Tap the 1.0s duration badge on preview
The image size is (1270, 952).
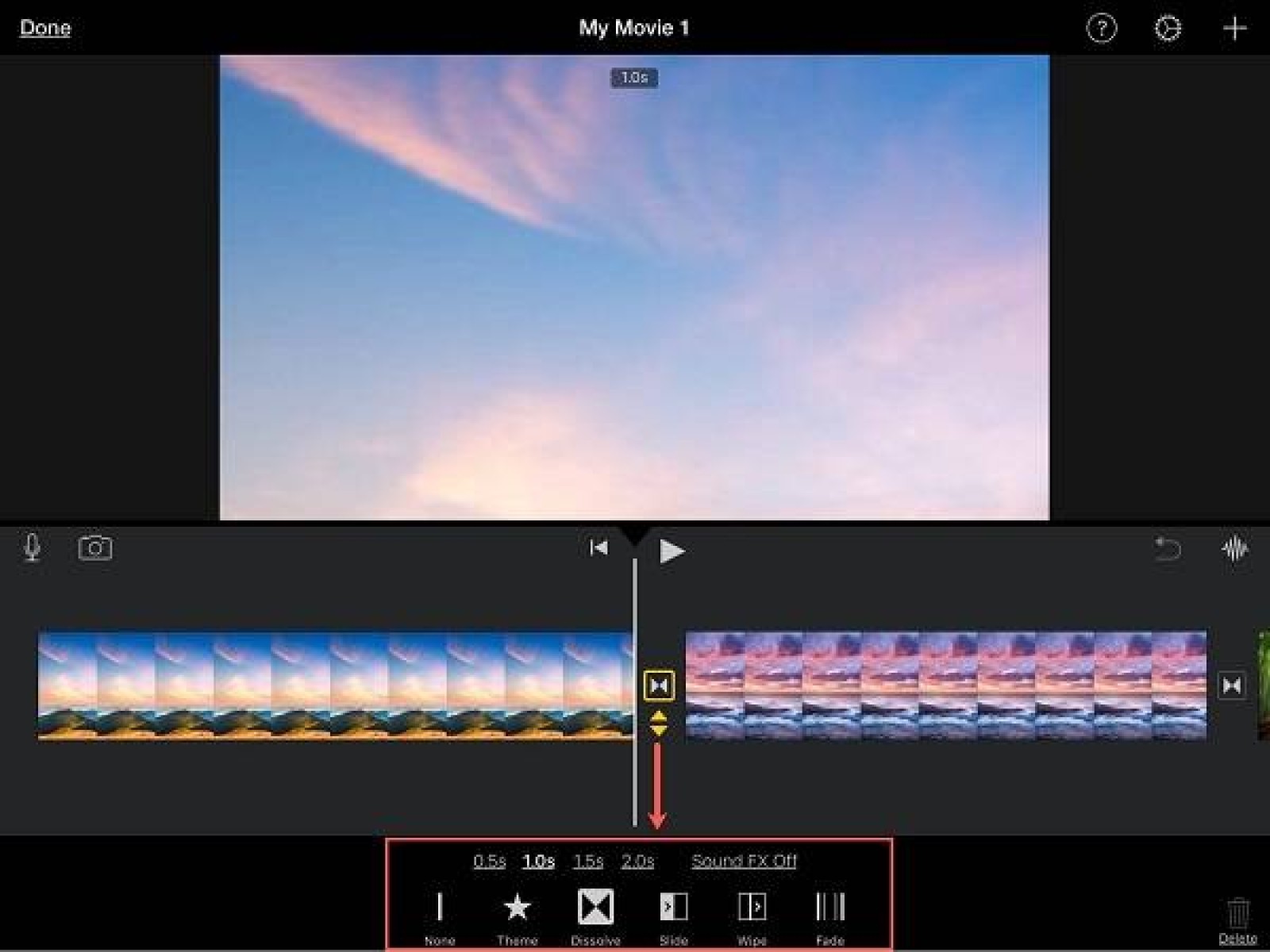[x=634, y=78]
